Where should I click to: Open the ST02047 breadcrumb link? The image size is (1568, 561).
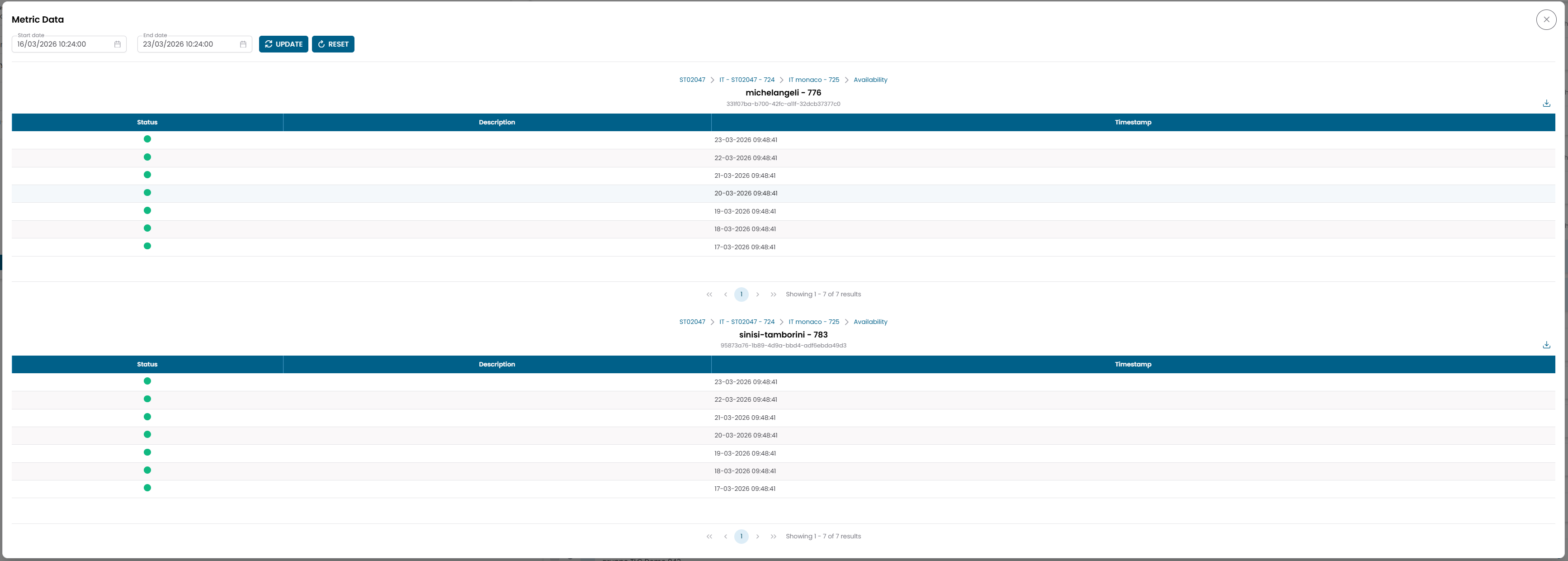[692, 79]
